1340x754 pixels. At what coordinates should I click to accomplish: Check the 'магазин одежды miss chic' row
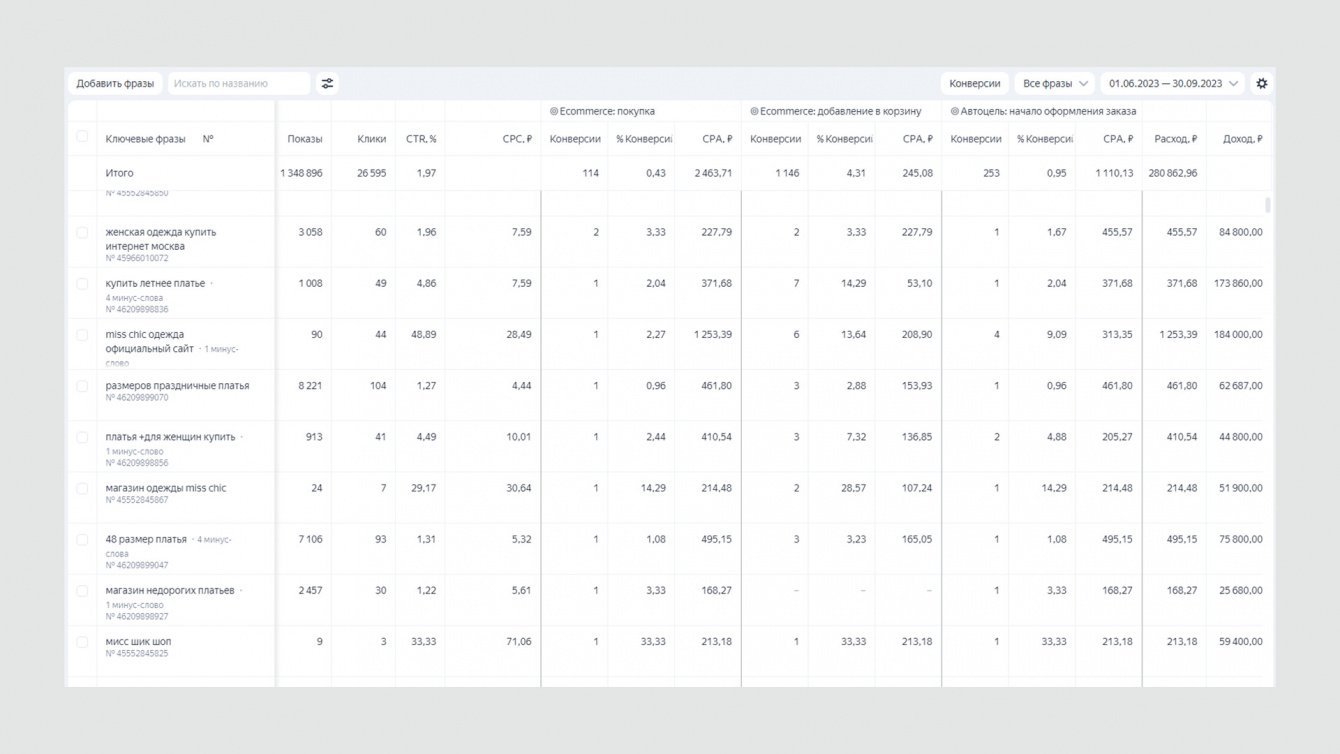pyautogui.click(x=82, y=489)
